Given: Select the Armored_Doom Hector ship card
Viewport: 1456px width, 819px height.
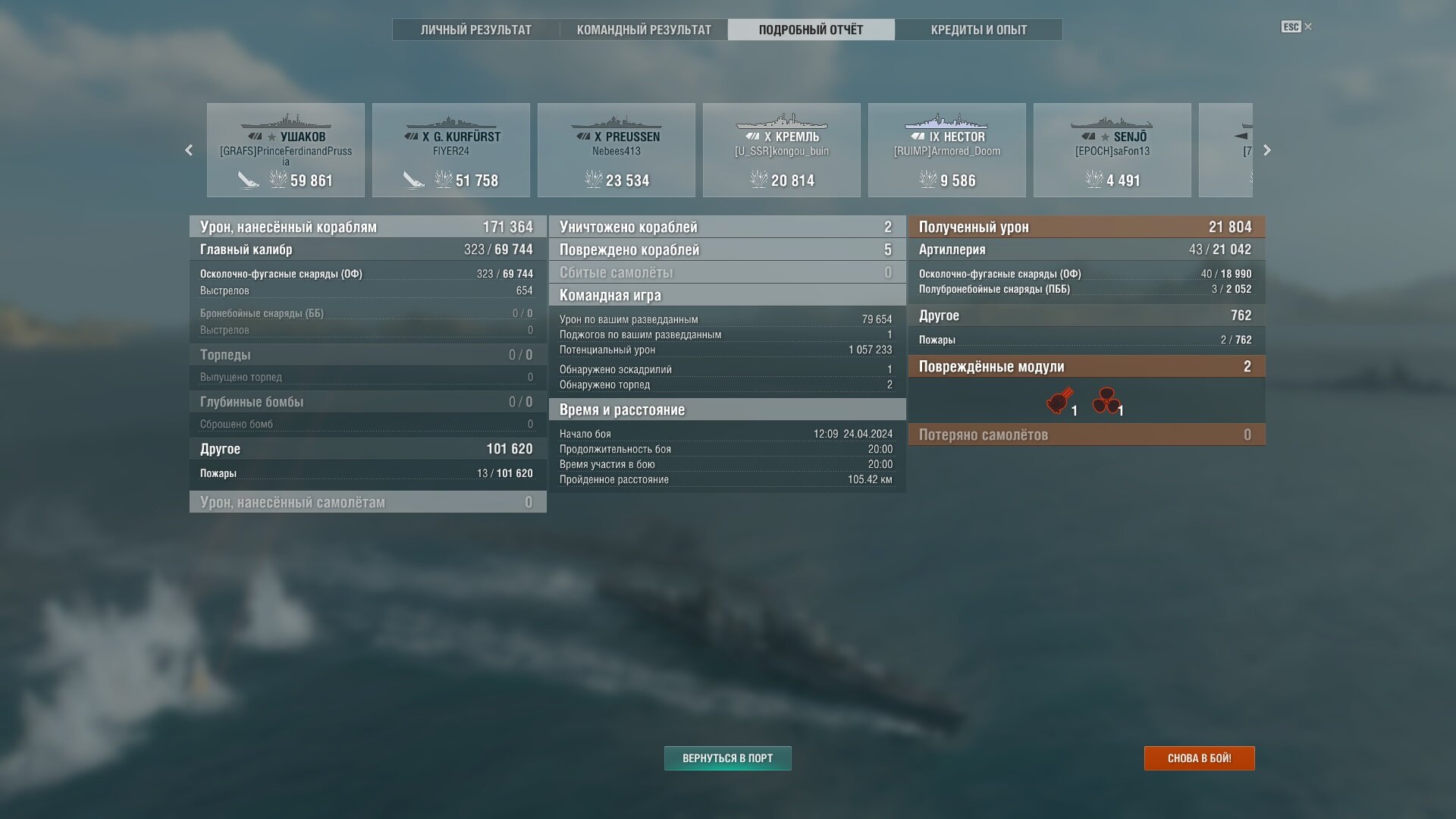Looking at the screenshot, I should coord(947,150).
